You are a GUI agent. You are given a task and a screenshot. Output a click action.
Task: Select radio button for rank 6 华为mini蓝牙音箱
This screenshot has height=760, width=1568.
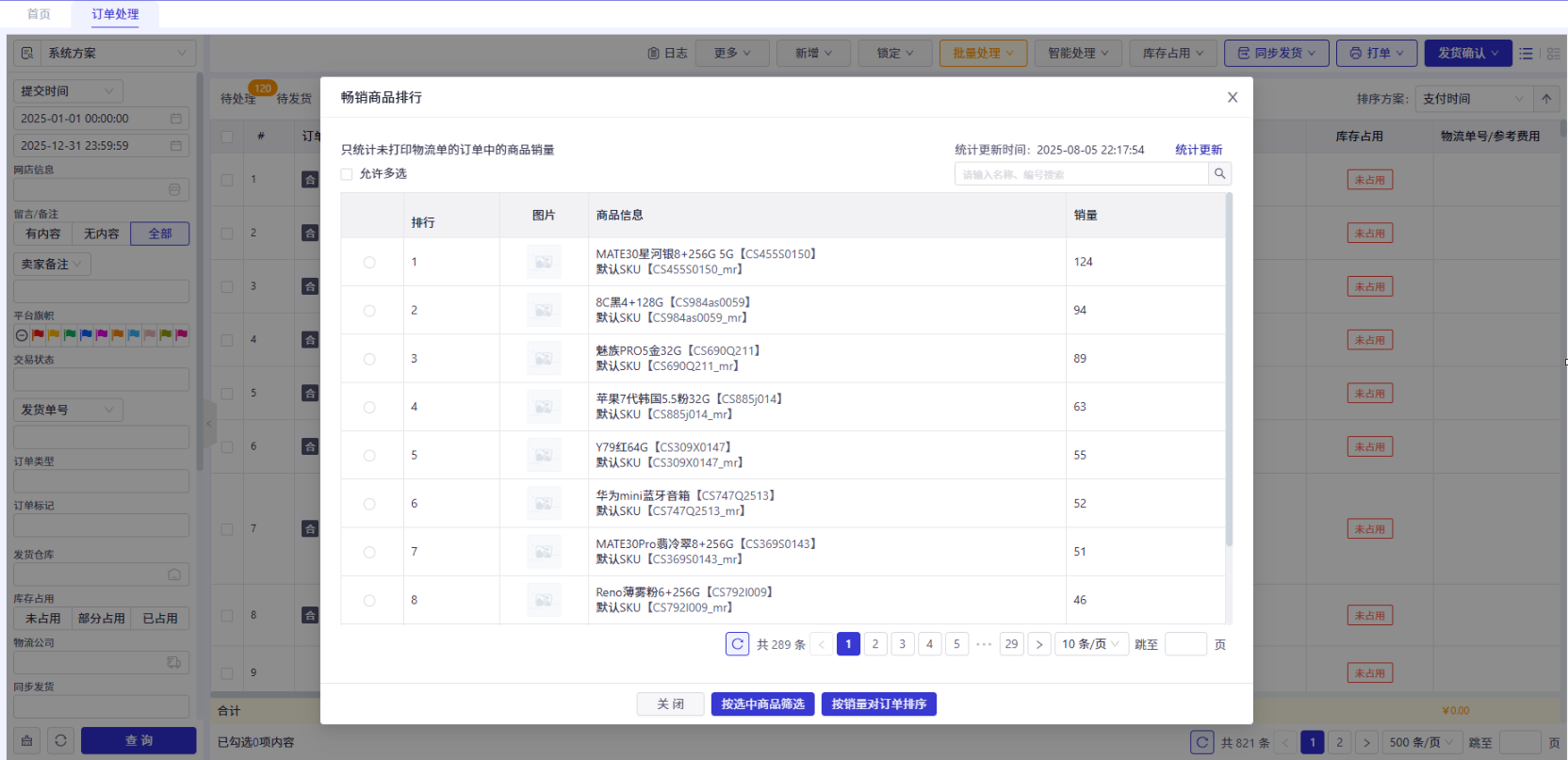(369, 505)
